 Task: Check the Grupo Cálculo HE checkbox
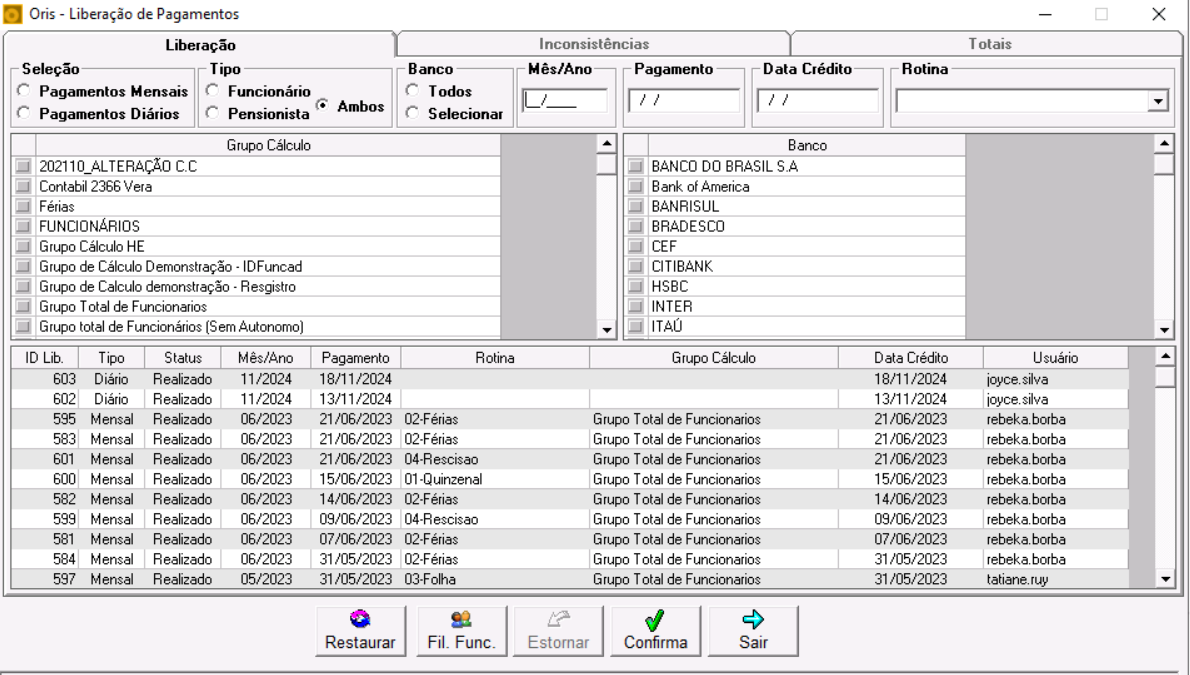point(24,247)
